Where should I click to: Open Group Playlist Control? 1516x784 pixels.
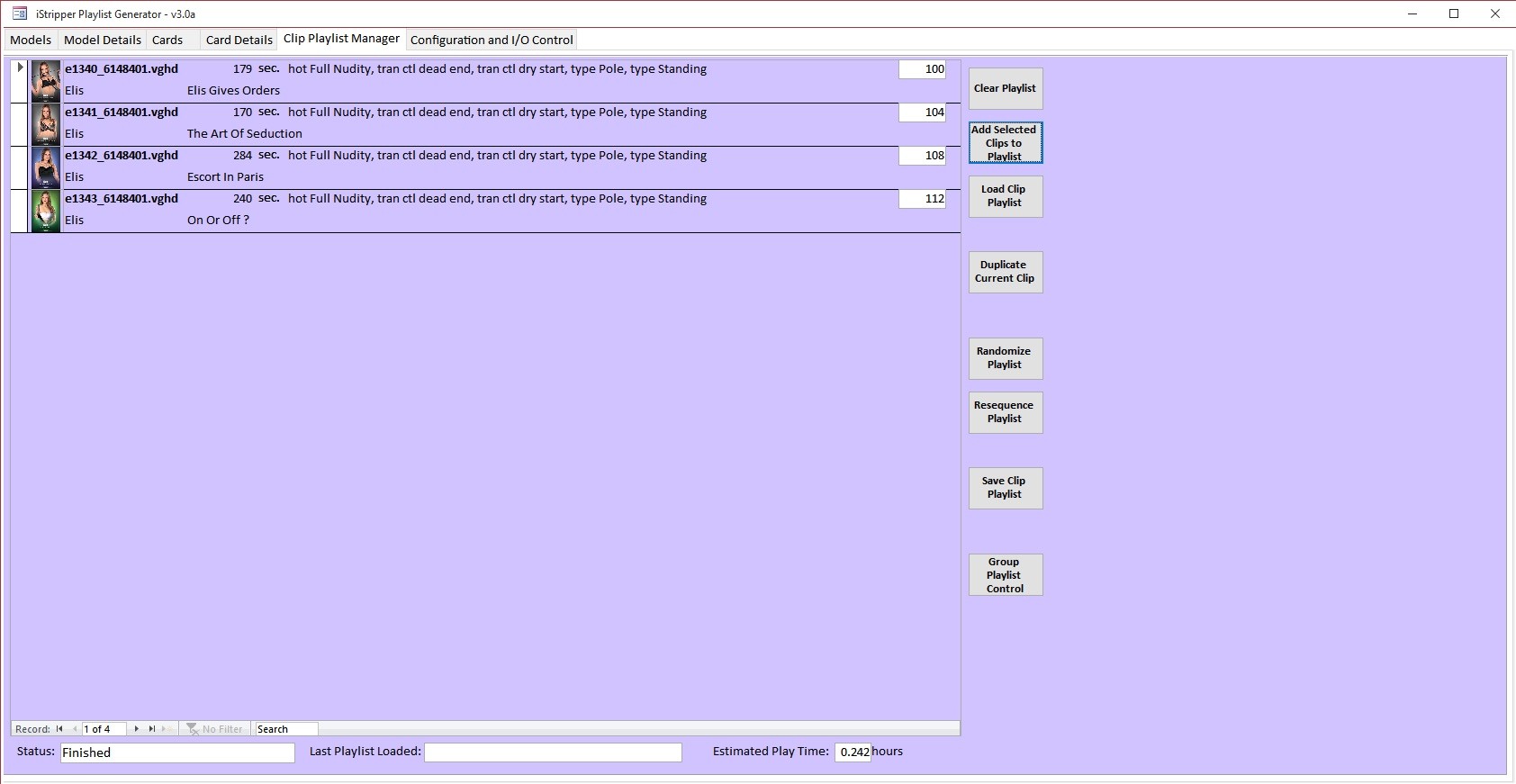1006,574
